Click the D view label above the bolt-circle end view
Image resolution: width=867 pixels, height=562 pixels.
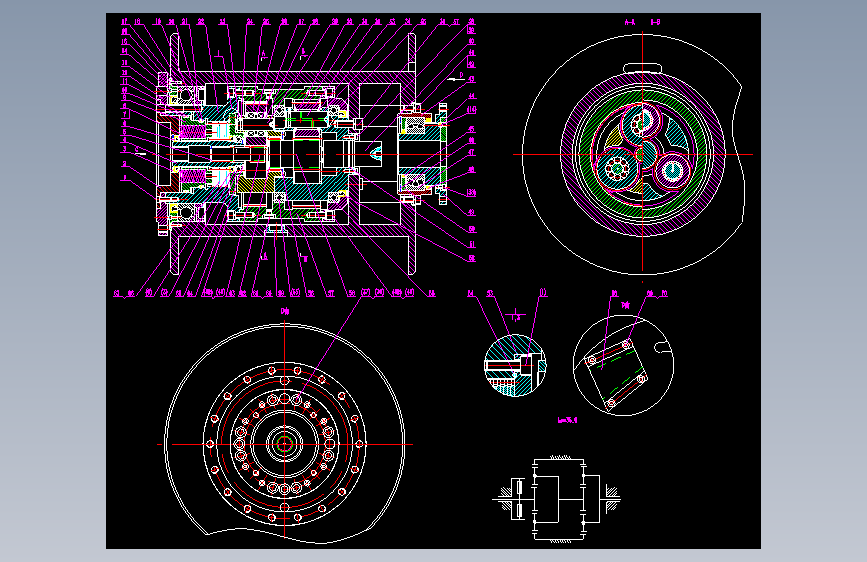(285, 311)
